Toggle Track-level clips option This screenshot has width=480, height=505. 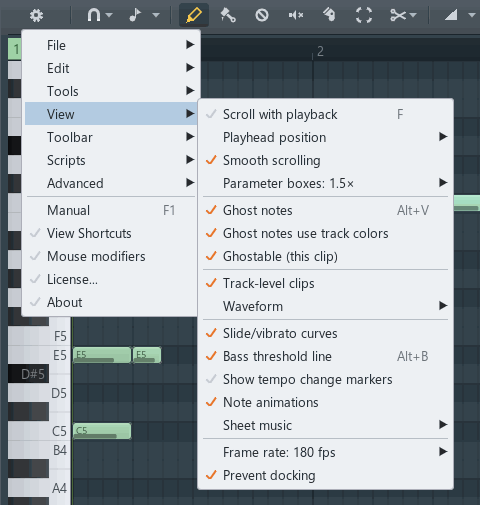326,283
